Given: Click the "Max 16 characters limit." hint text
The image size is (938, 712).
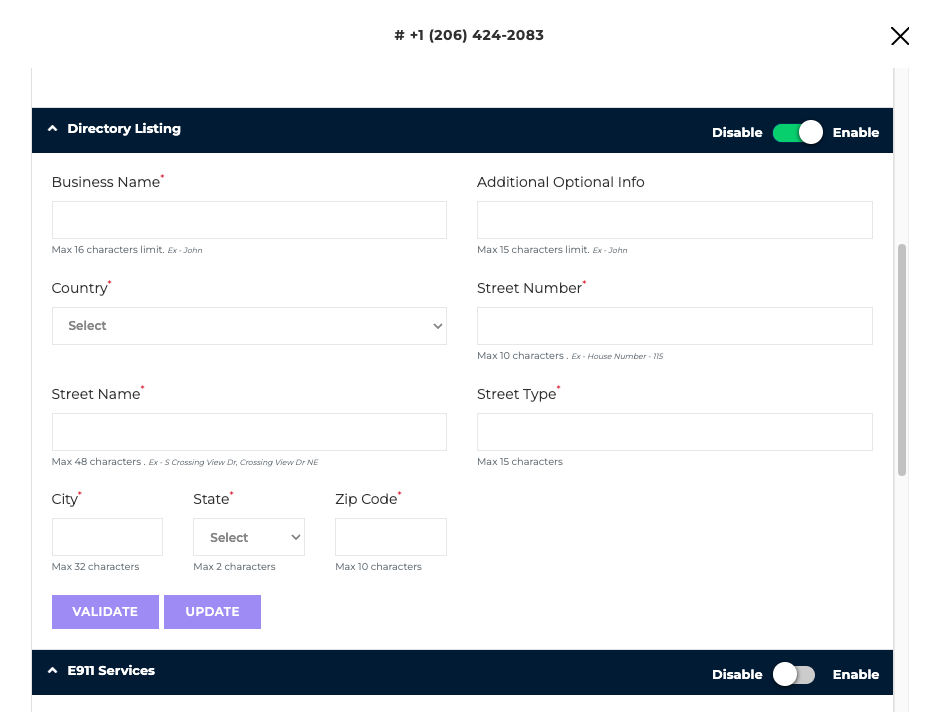Looking at the screenshot, I should [x=108, y=249].
